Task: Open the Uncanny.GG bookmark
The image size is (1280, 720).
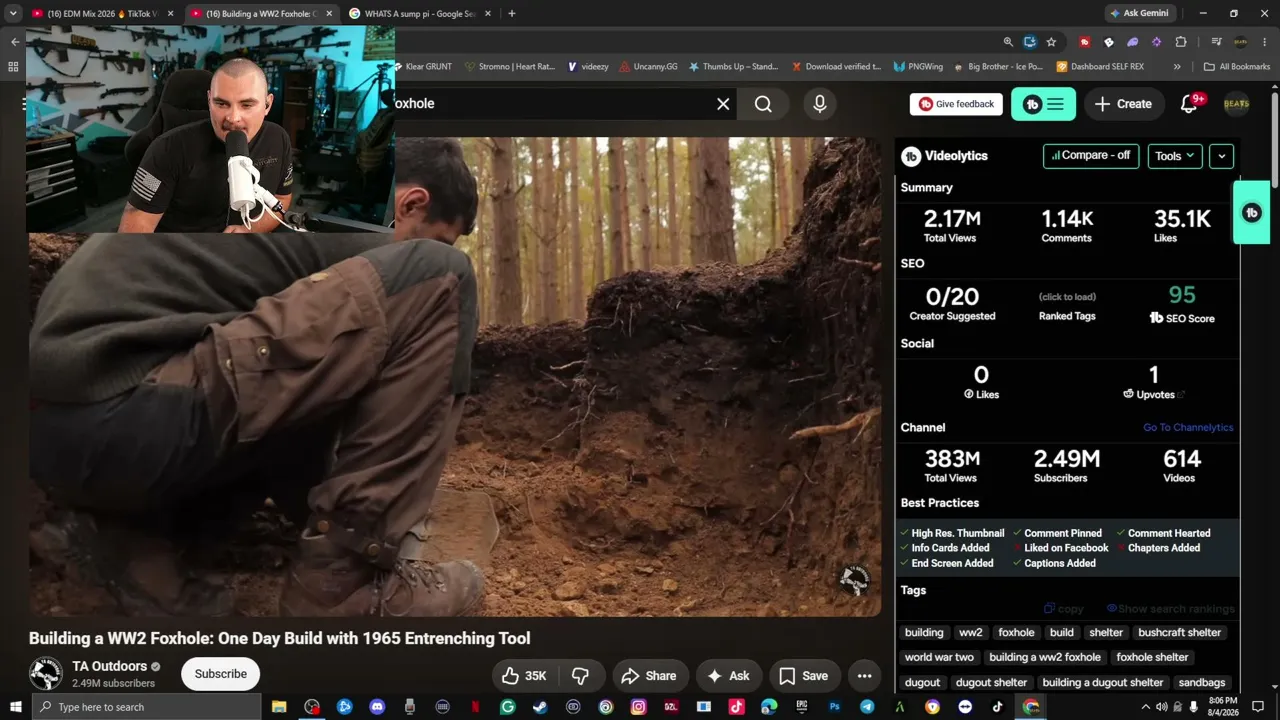Action: pos(648,67)
